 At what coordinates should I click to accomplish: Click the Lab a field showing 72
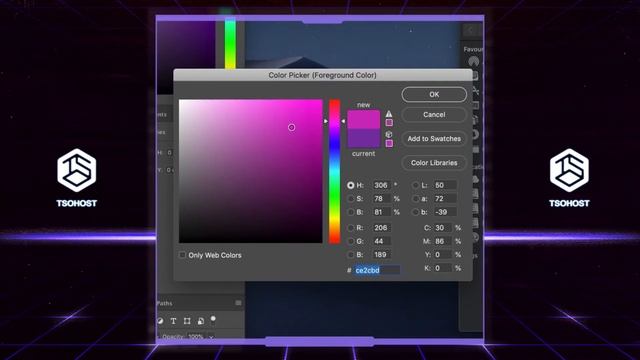point(445,199)
